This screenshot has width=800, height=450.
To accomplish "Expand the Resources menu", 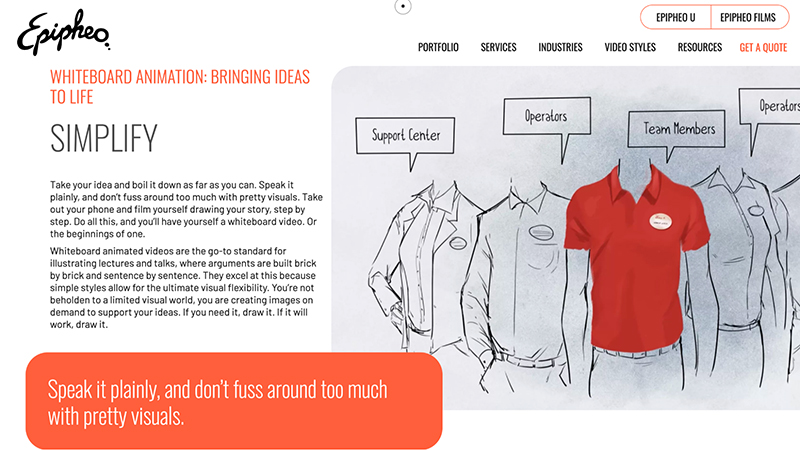I will point(699,47).
